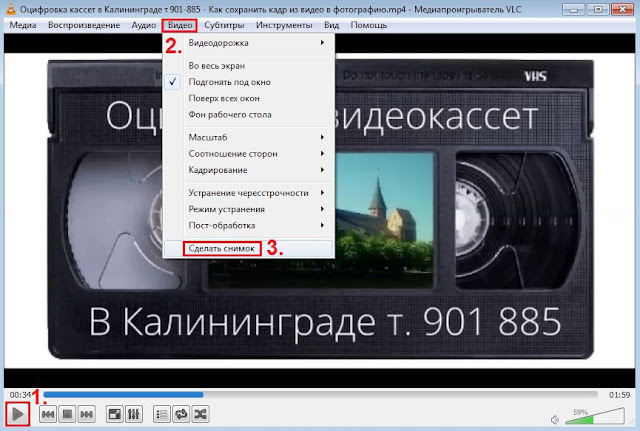Expand Устранение чересстрочности submenu
640x431 pixels.
249,193
